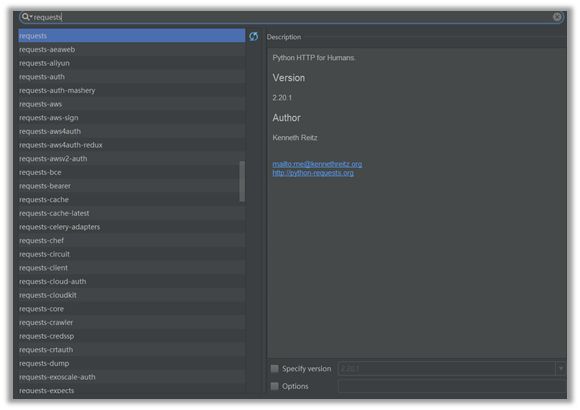Clear the search field with the X icon

557,17
